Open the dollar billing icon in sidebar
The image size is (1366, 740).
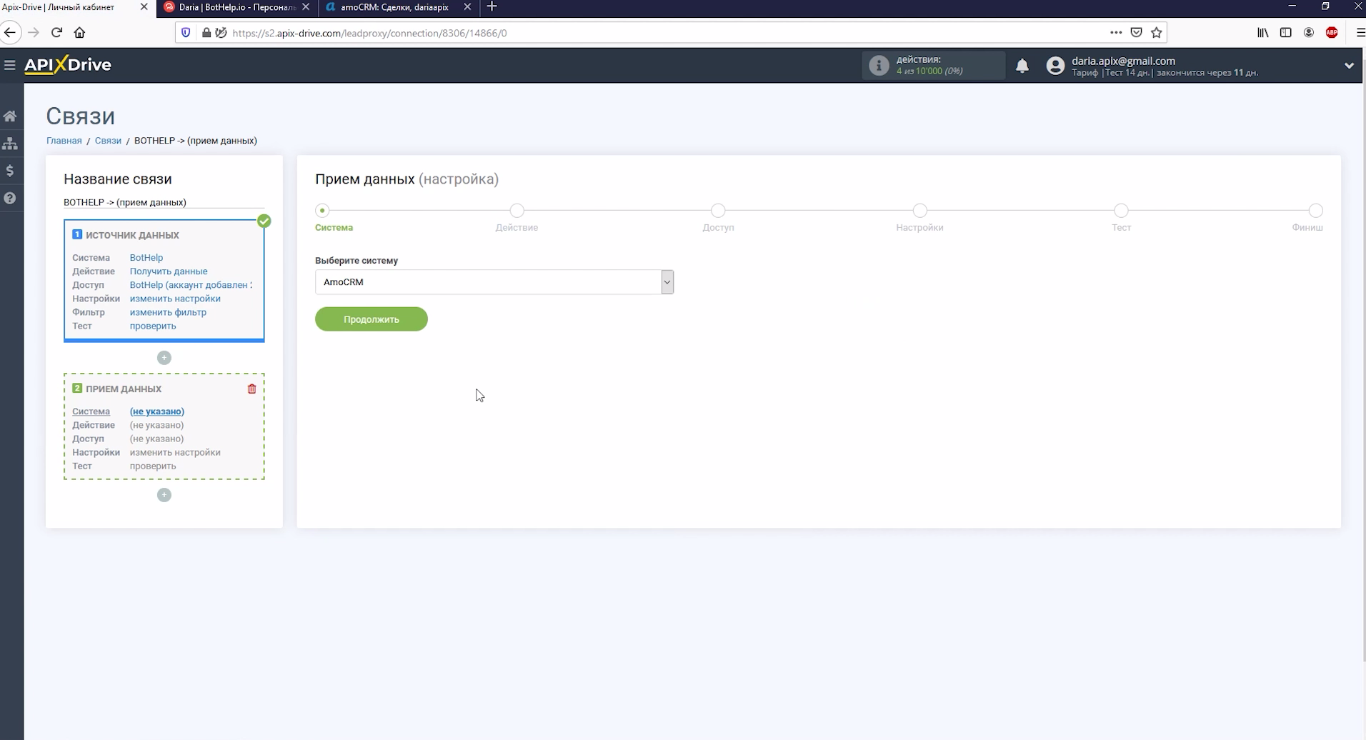[x=10, y=171]
